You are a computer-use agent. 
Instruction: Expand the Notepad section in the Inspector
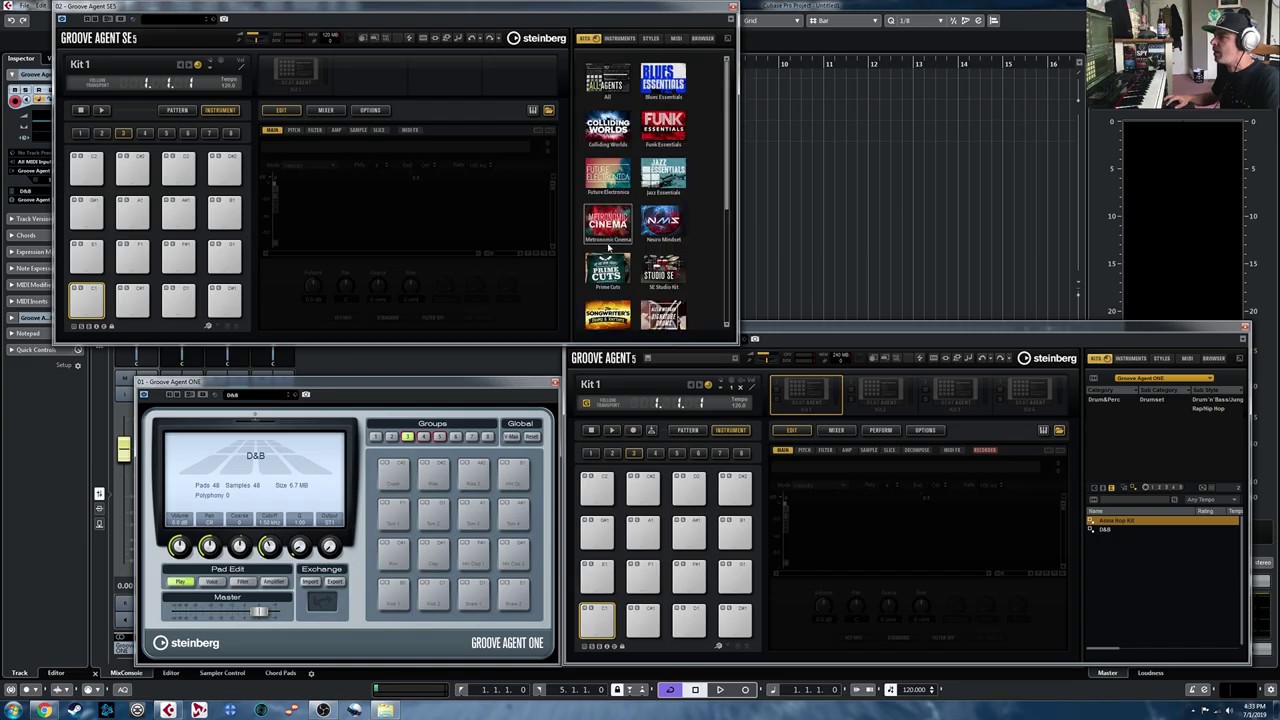point(30,333)
